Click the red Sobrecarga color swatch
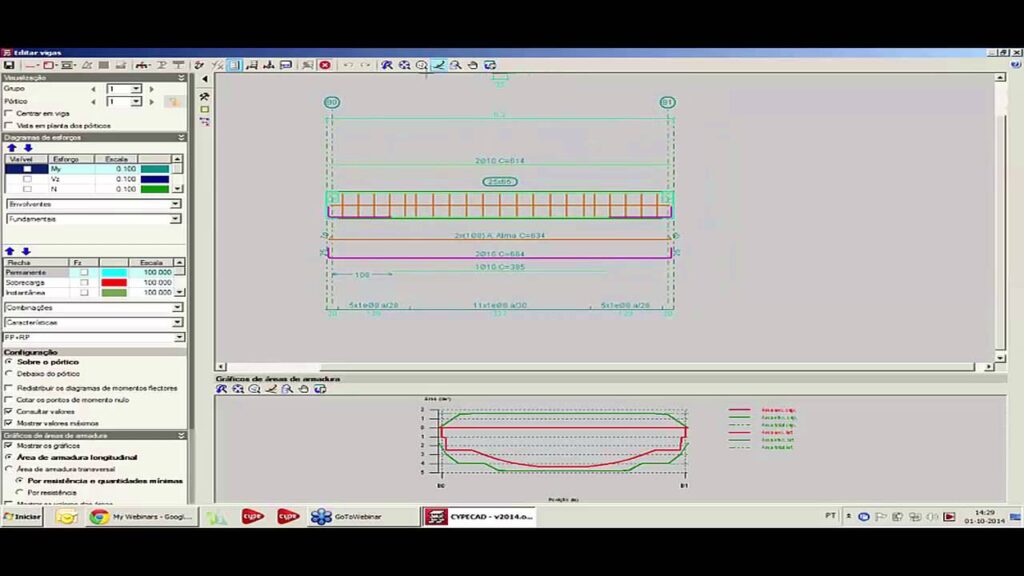 [x=113, y=283]
